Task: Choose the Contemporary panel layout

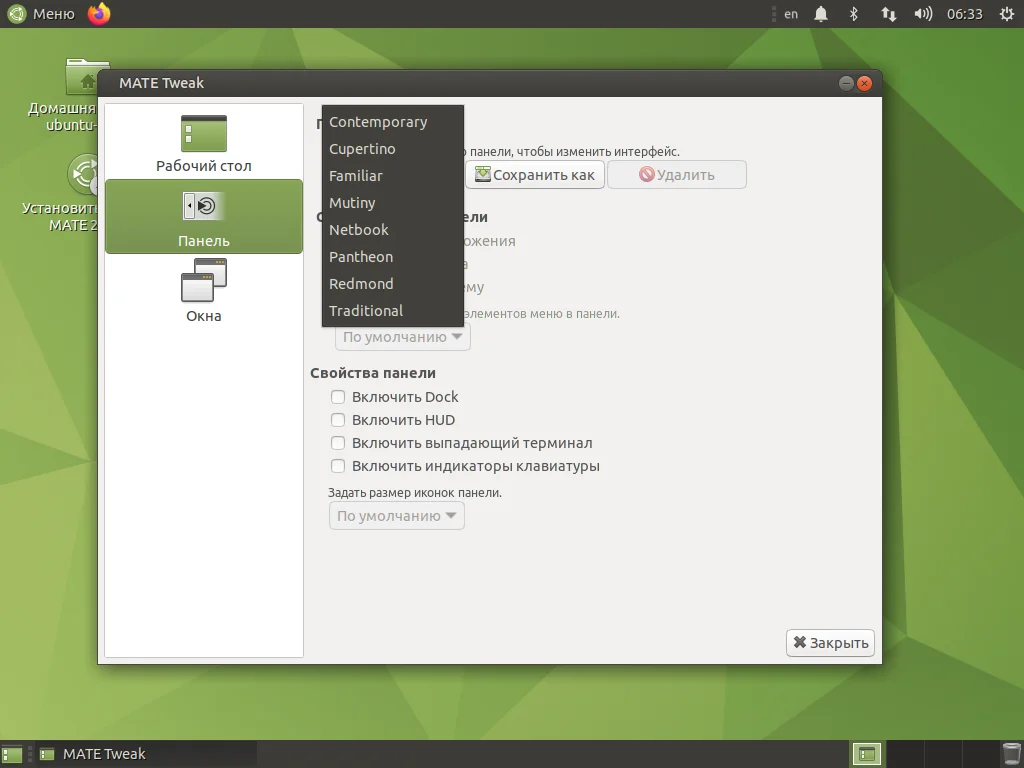Action: coord(392,122)
